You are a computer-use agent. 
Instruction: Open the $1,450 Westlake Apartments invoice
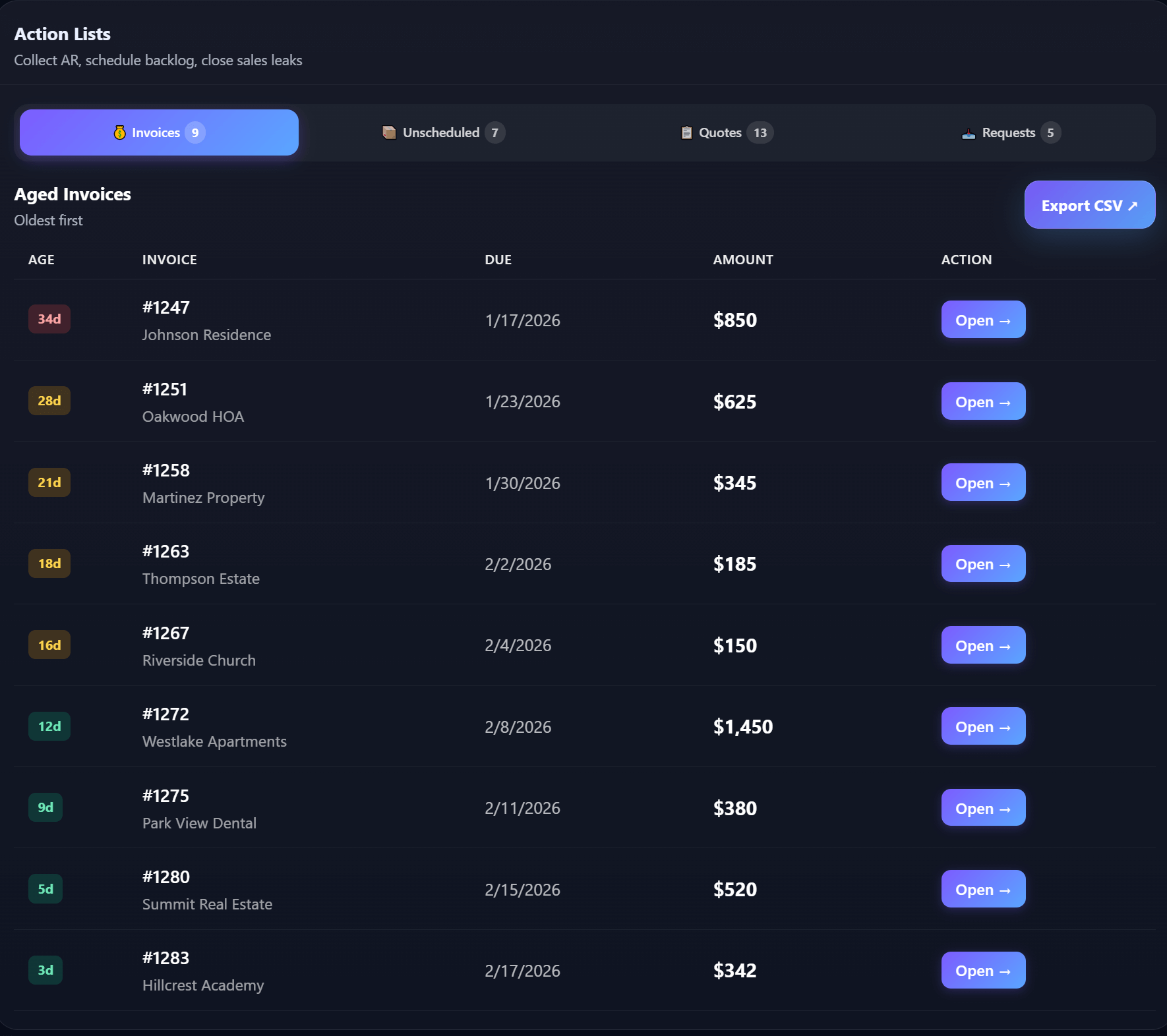pos(982,726)
